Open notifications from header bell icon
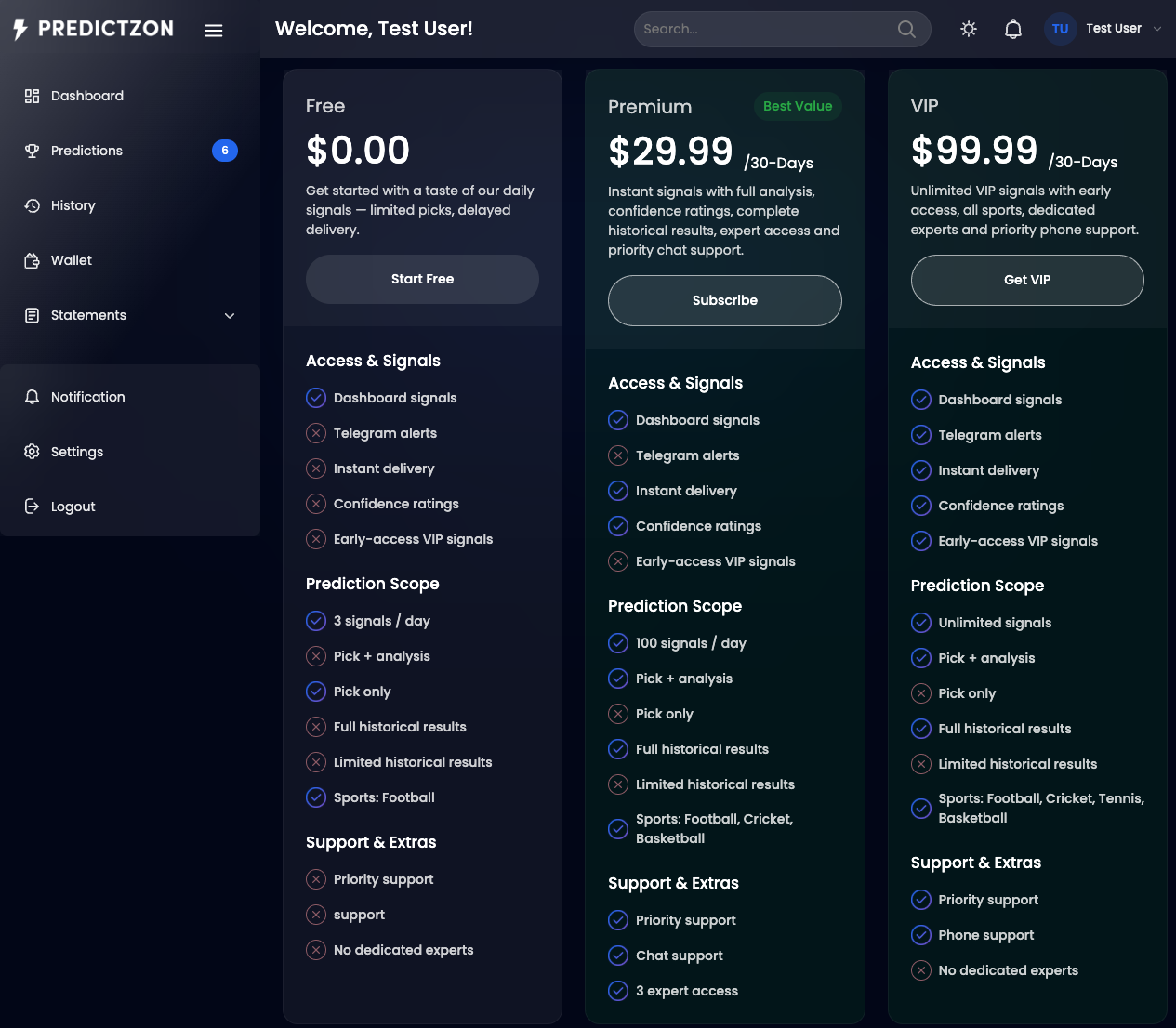Image resolution: width=1176 pixels, height=1028 pixels. [1013, 29]
